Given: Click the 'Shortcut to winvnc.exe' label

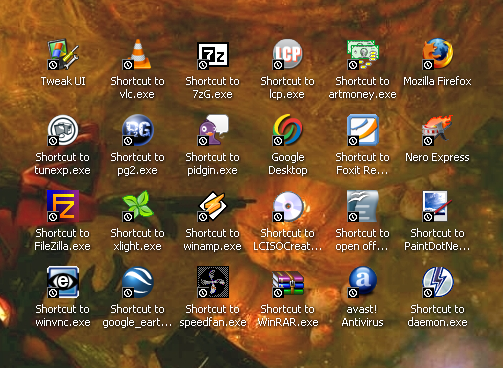Looking at the screenshot, I should 62,316.
